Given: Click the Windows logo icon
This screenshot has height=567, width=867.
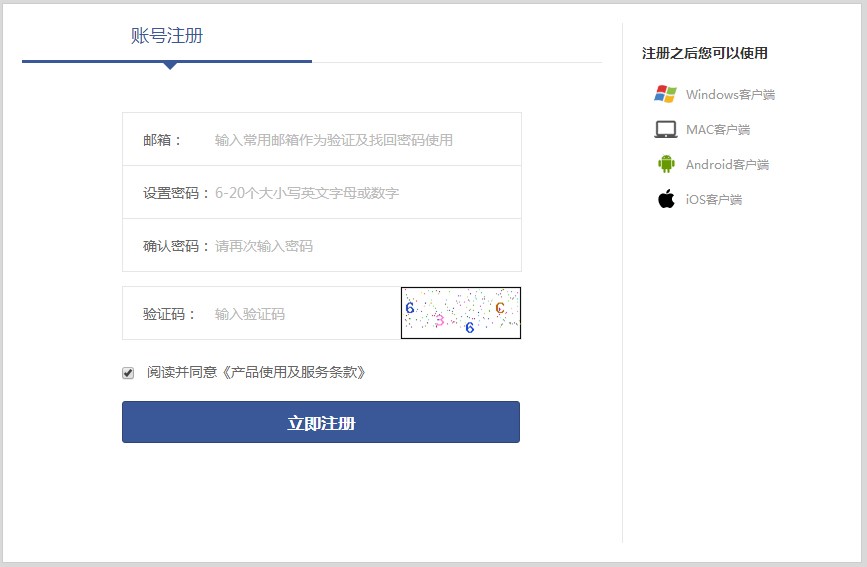Looking at the screenshot, I should click(x=665, y=94).
